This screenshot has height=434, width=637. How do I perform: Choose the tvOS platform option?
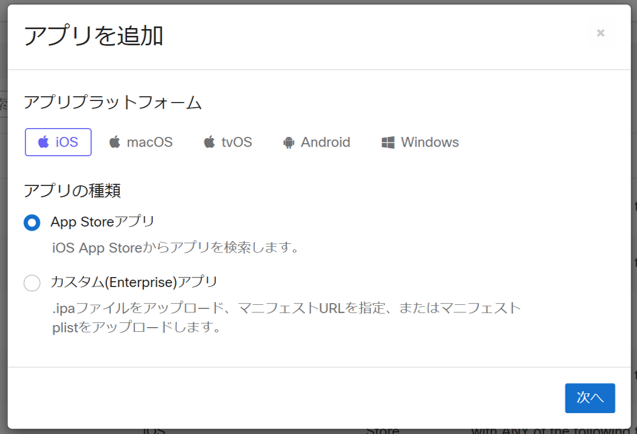click(228, 142)
